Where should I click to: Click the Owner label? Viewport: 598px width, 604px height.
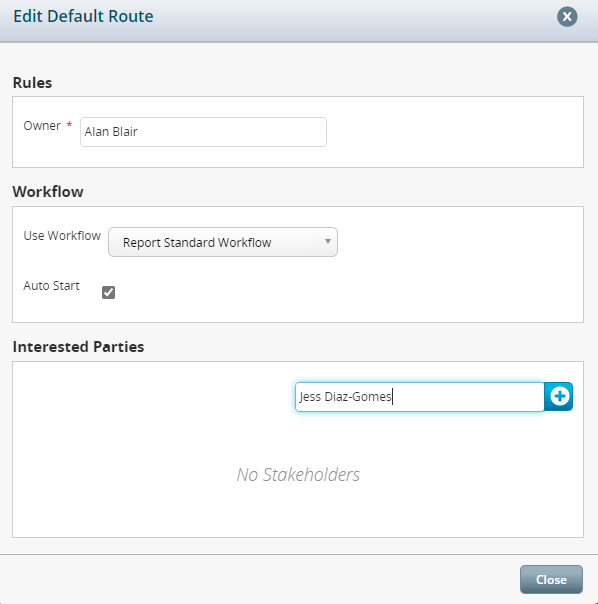click(42, 126)
